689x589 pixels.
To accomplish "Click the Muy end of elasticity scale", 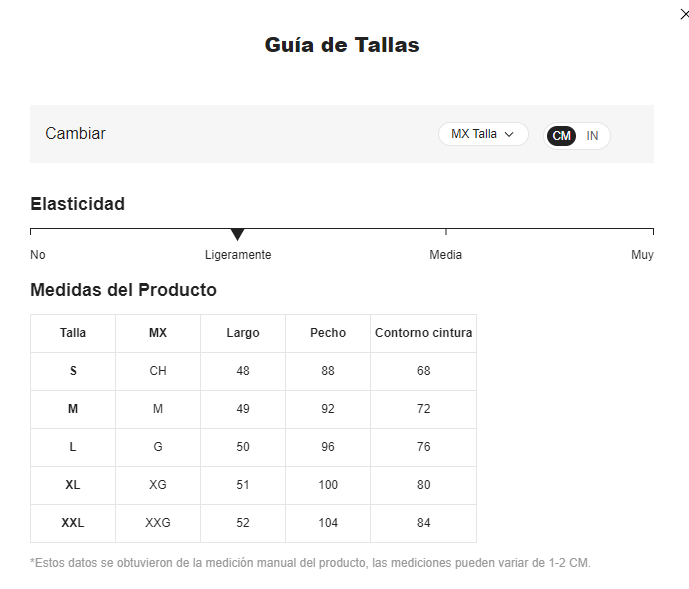I will (x=642, y=255).
